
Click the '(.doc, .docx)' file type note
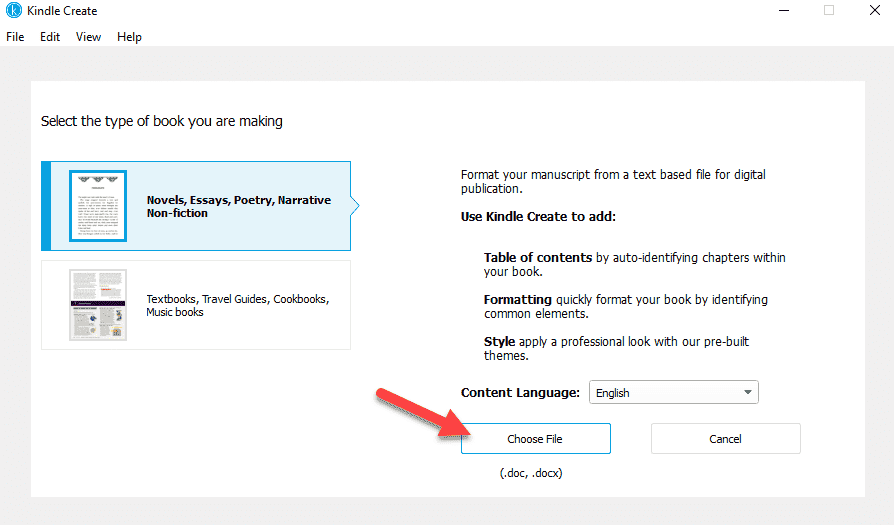(531, 473)
